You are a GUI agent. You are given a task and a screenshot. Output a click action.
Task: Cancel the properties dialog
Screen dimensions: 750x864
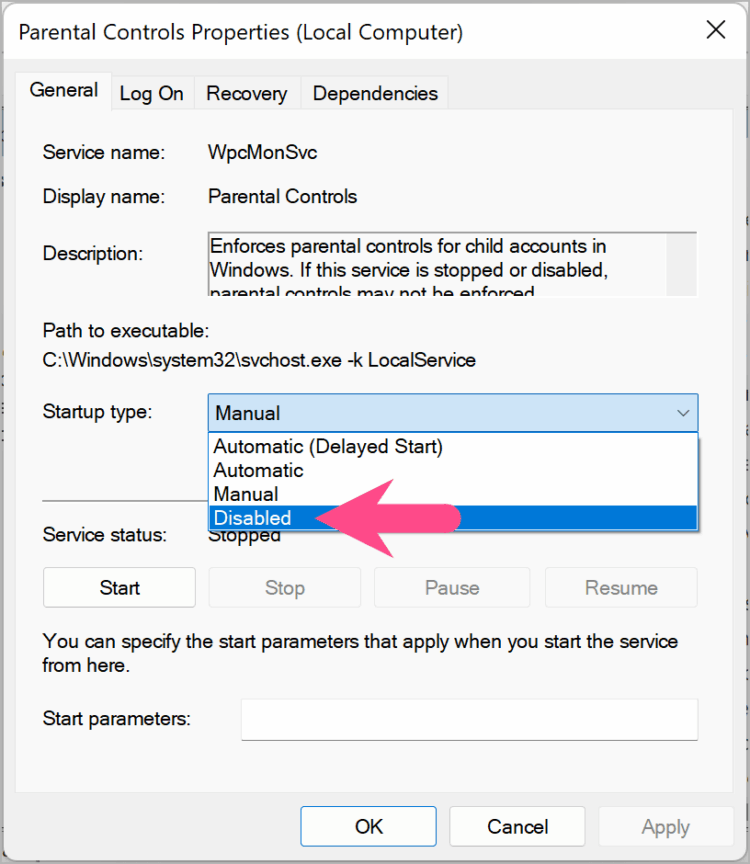pos(517,826)
